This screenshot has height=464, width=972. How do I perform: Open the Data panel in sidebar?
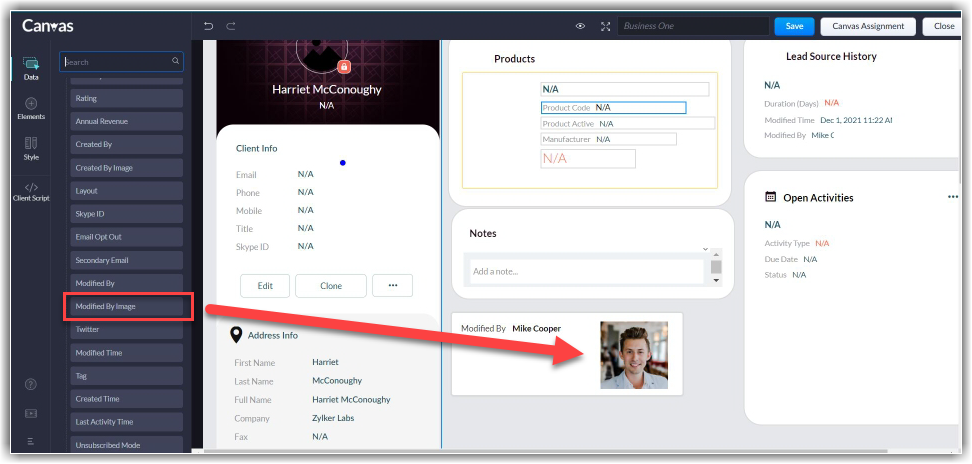[x=31, y=68]
